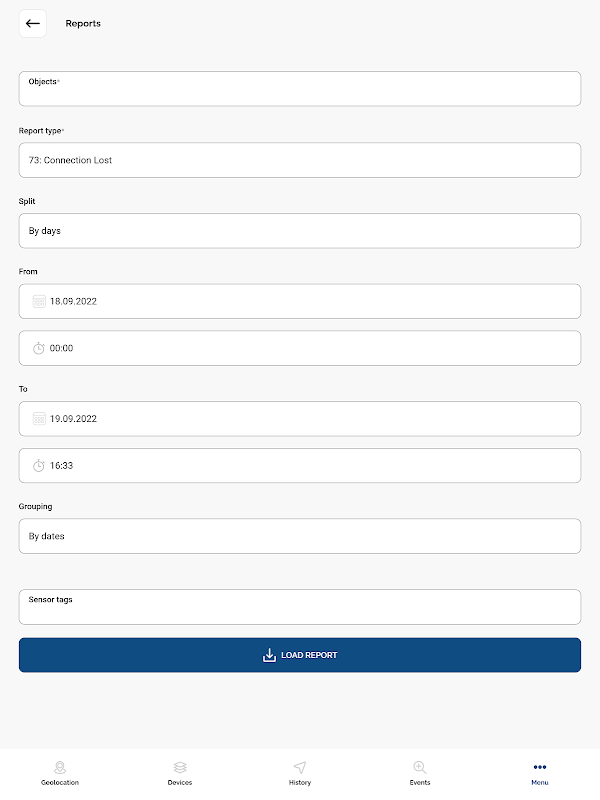The height and width of the screenshot is (800, 600).
Task: Open the Report type dropdown
Action: click(x=300, y=160)
